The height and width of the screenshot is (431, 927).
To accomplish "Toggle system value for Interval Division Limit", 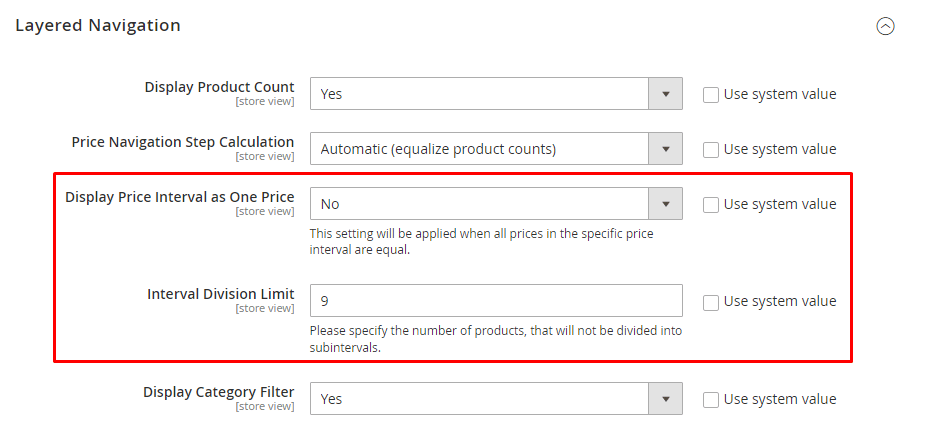I will 711,302.
